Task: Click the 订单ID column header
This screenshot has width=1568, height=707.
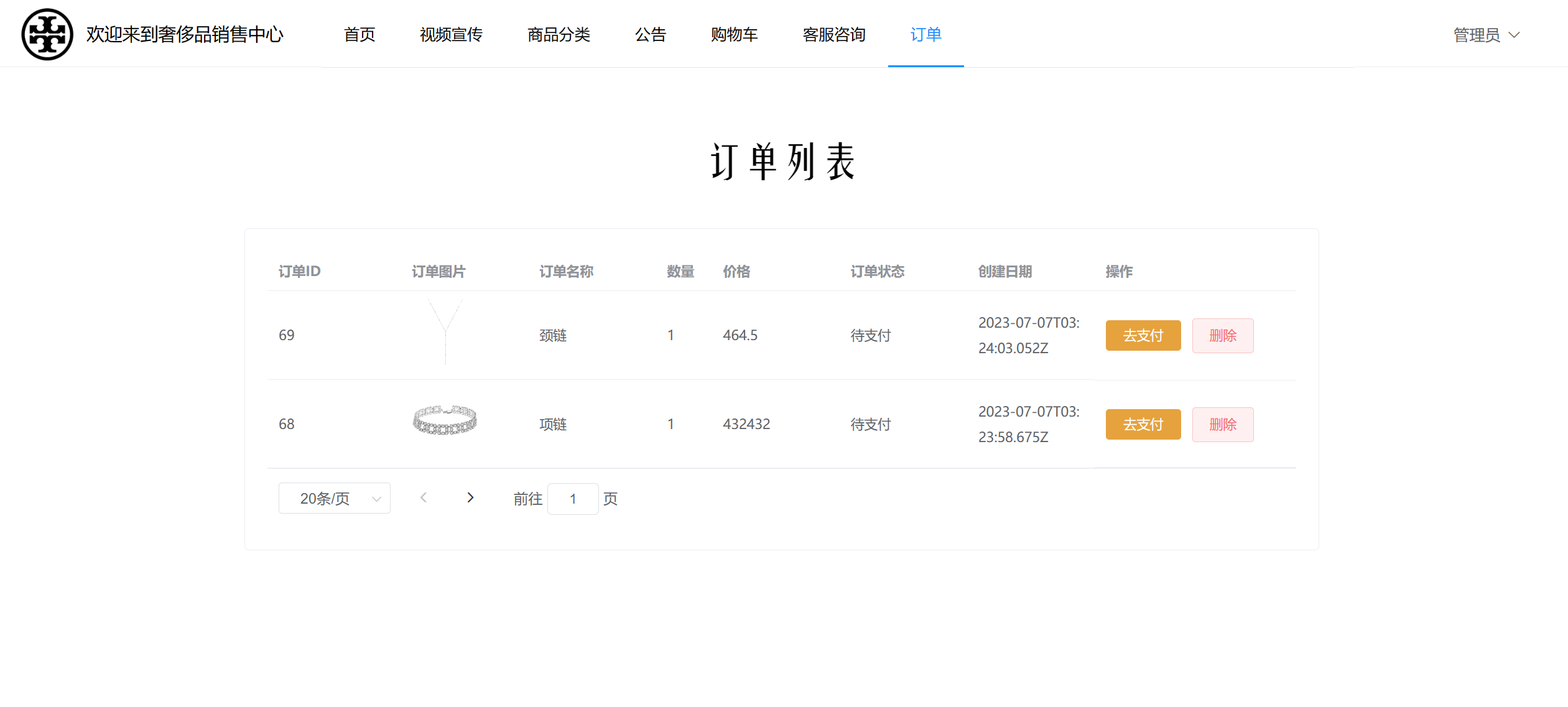Action: coord(299,272)
